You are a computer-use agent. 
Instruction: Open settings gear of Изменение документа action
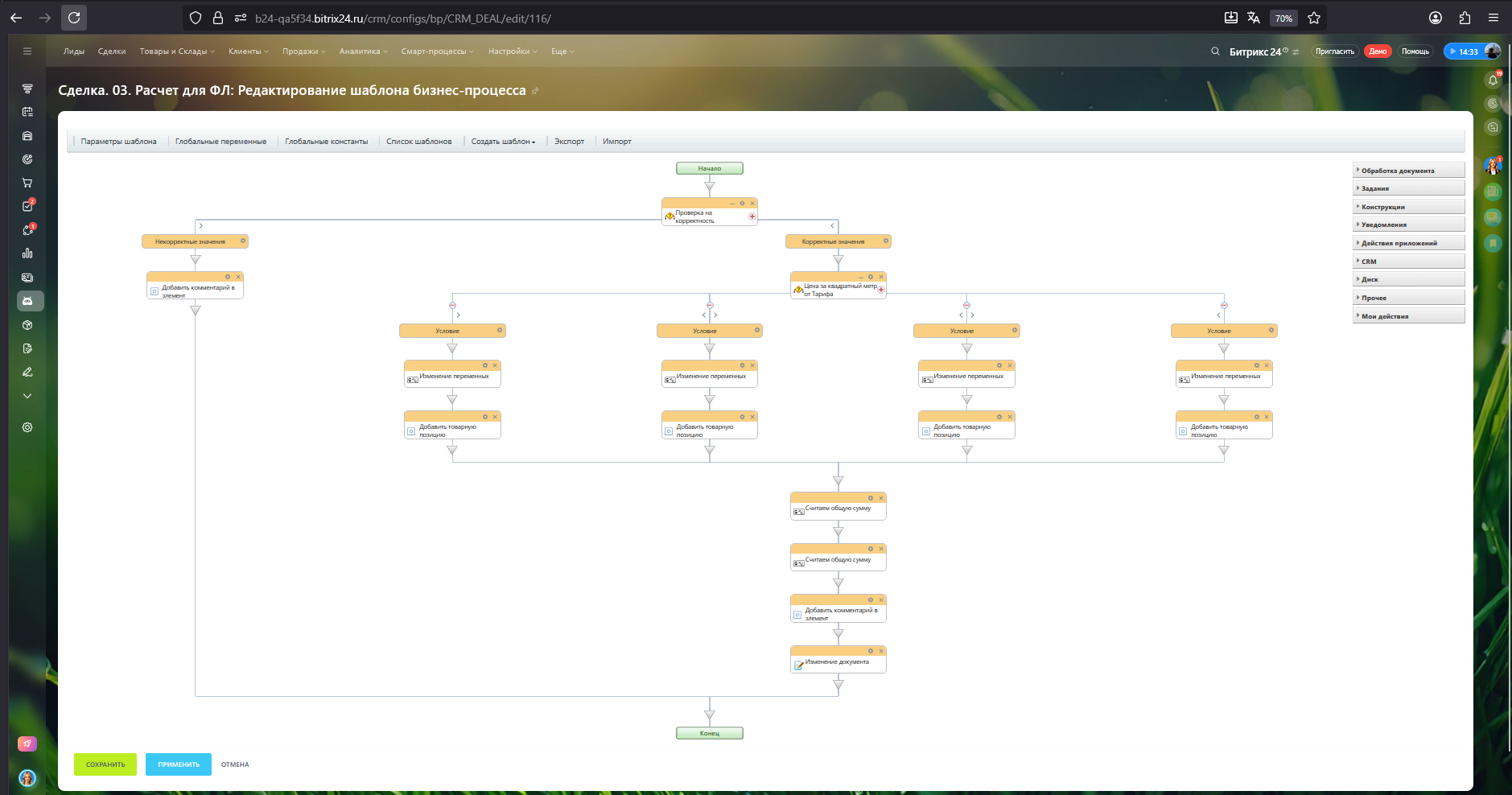click(x=871, y=651)
